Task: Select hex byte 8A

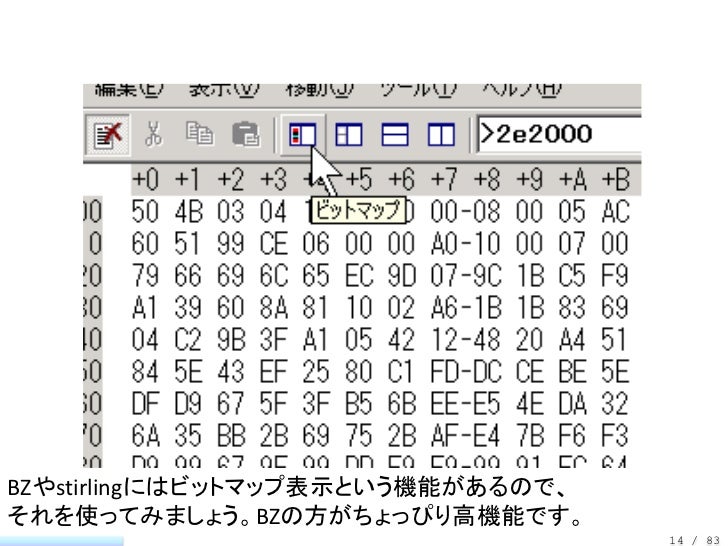Action: click(273, 307)
